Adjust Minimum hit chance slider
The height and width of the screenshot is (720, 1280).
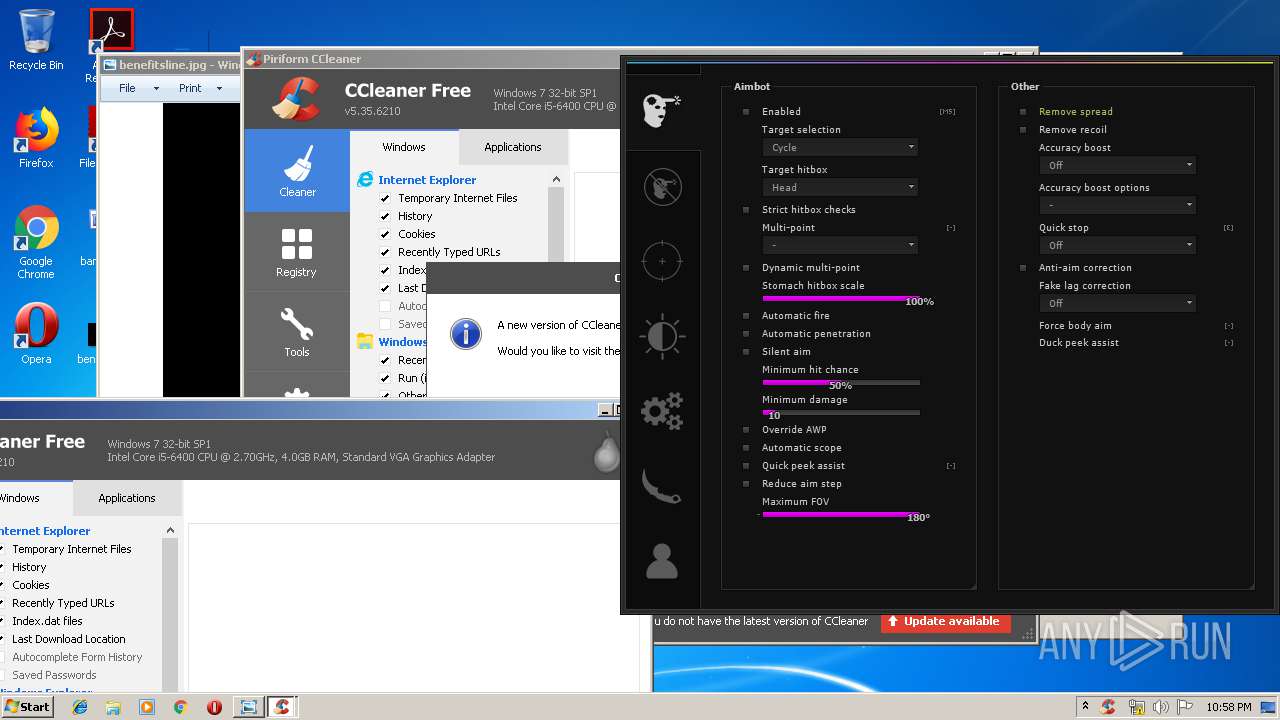[841, 382]
